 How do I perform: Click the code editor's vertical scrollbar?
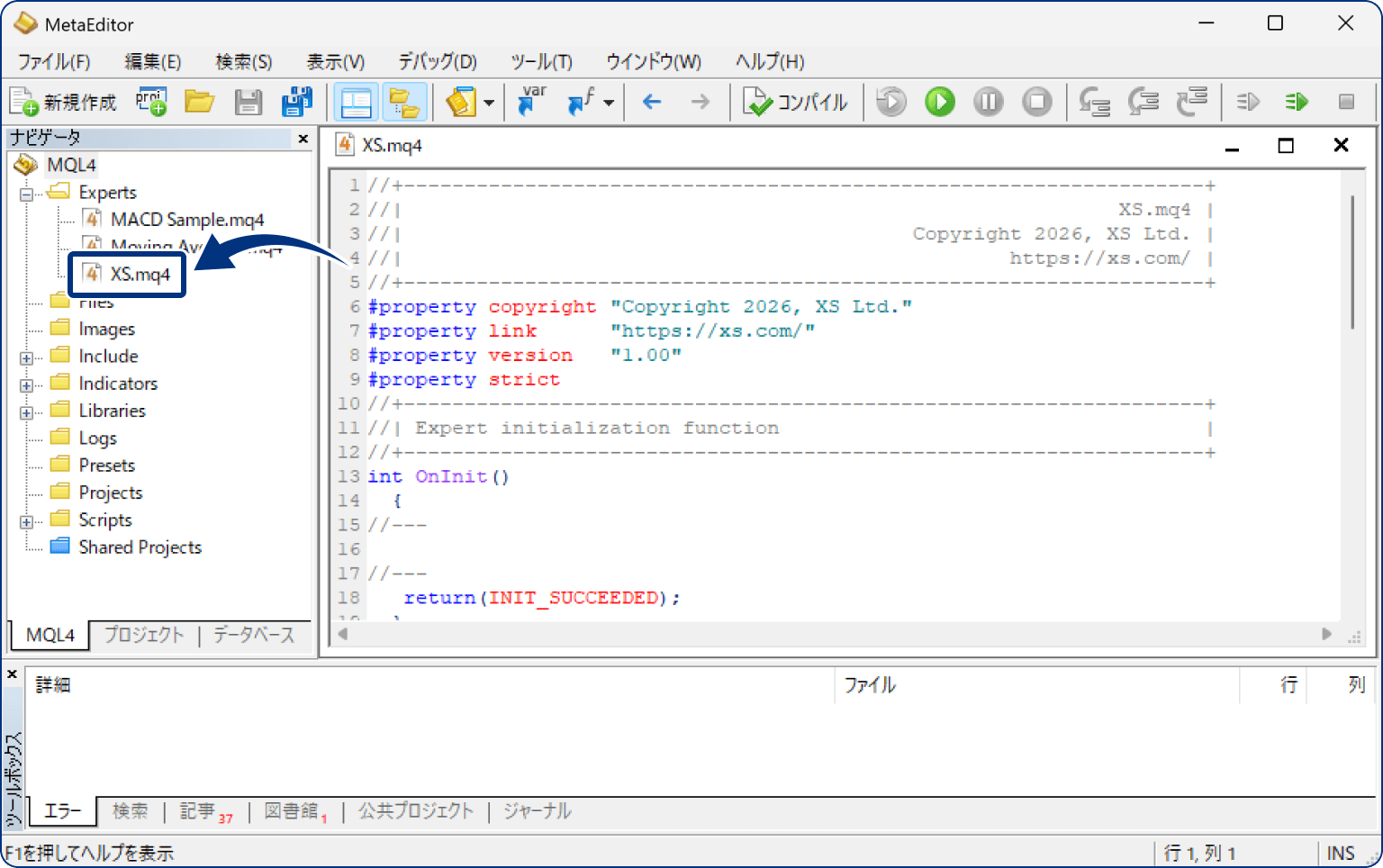click(x=1351, y=261)
